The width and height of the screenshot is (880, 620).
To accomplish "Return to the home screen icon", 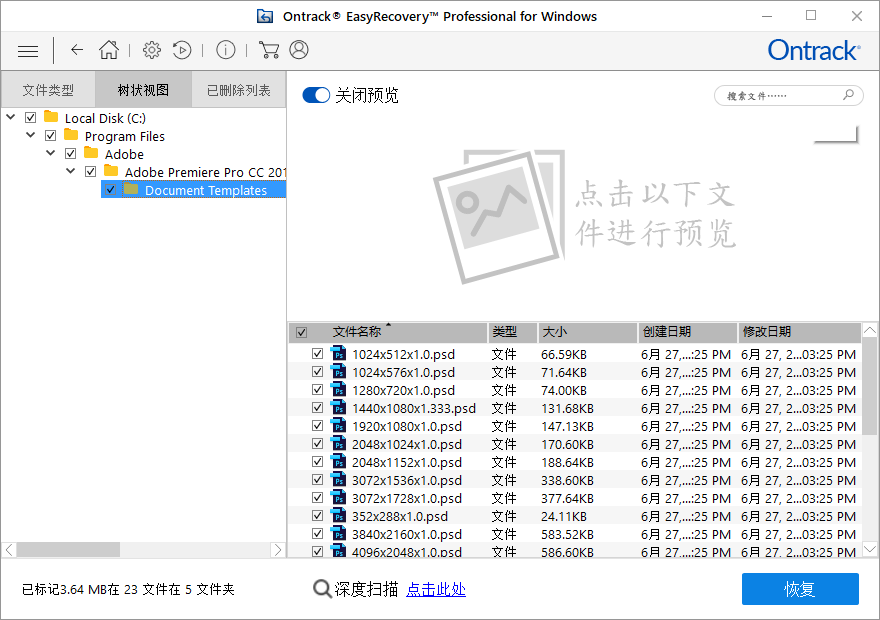I will pos(109,50).
